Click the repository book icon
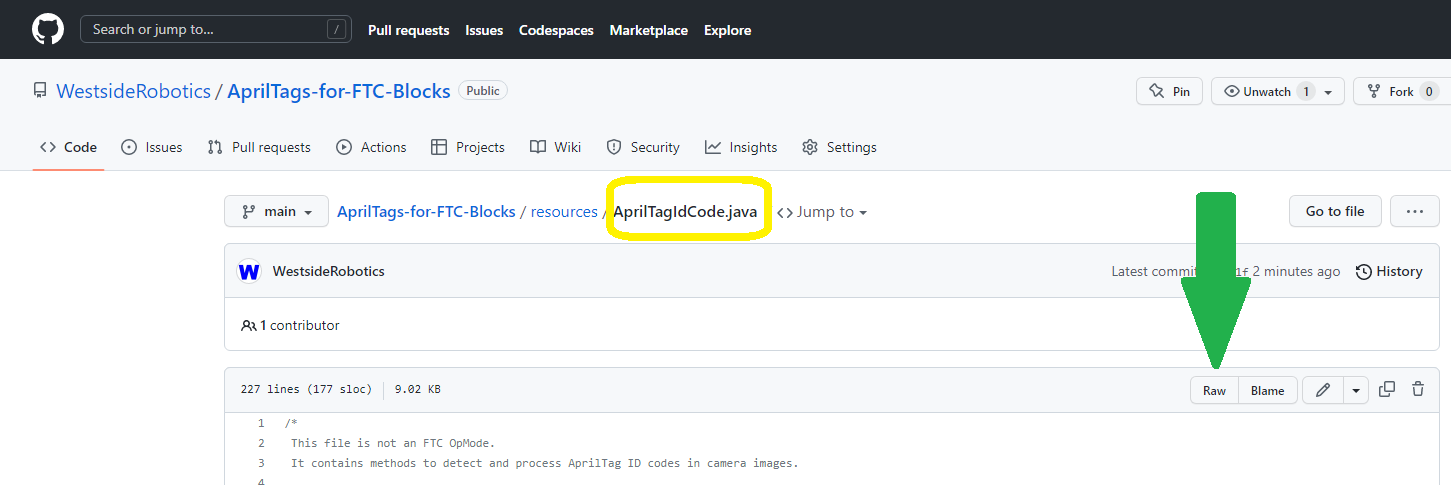Image resolution: width=1451 pixels, height=485 pixels. click(x=40, y=91)
